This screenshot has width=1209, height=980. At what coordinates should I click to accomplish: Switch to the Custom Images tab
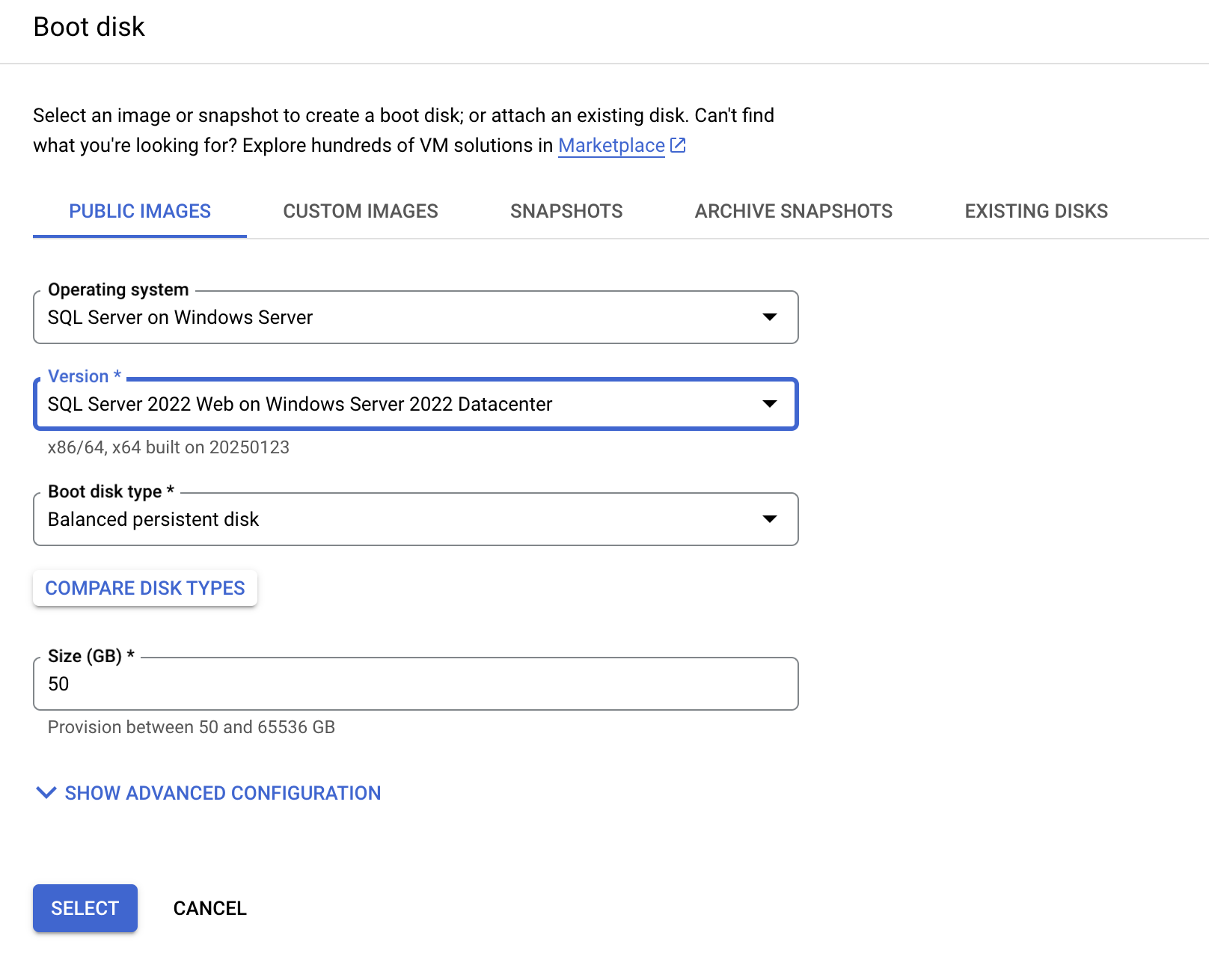(361, 212)
